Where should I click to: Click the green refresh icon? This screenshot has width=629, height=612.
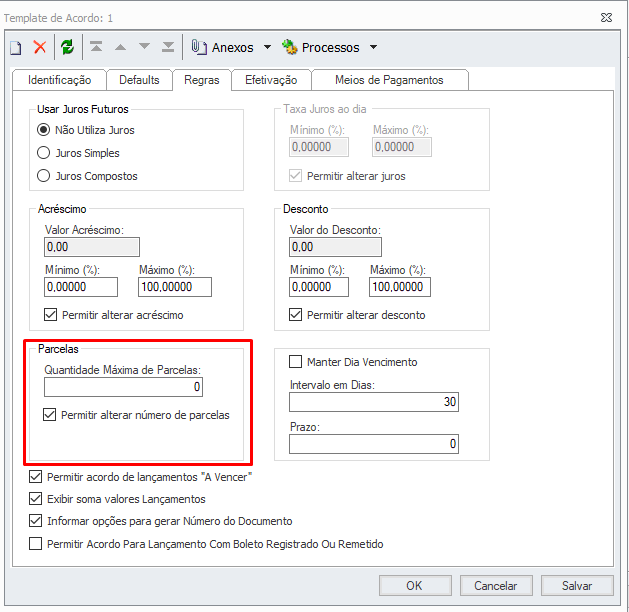(x=67, y=47)
